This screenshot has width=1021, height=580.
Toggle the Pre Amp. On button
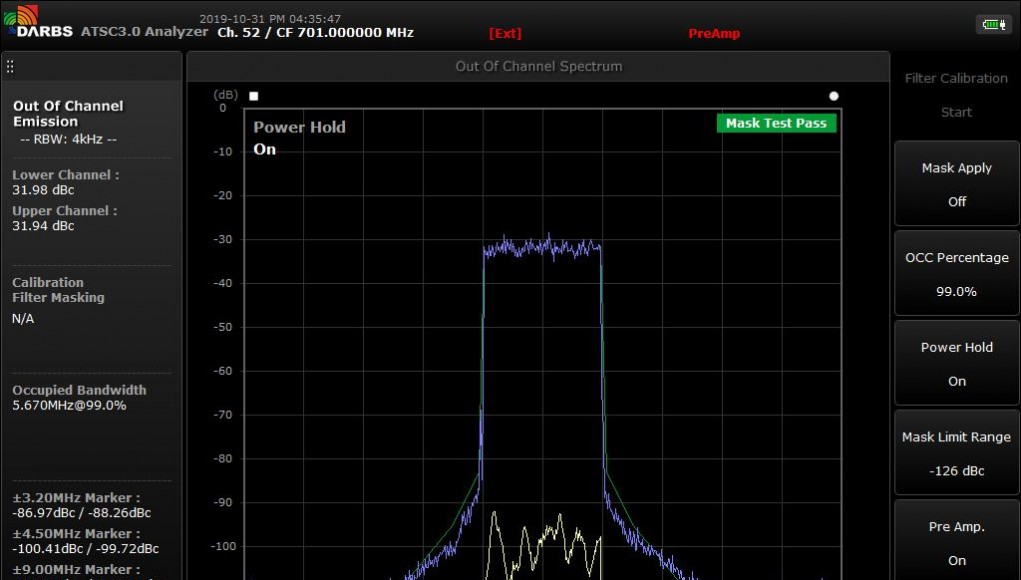957,542
